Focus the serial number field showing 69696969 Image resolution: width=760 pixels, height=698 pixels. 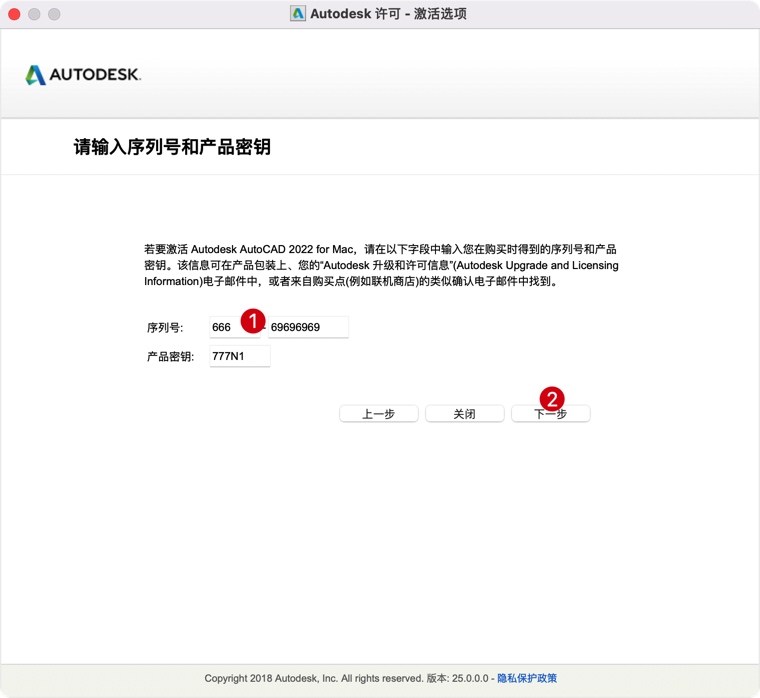(308, 327)
